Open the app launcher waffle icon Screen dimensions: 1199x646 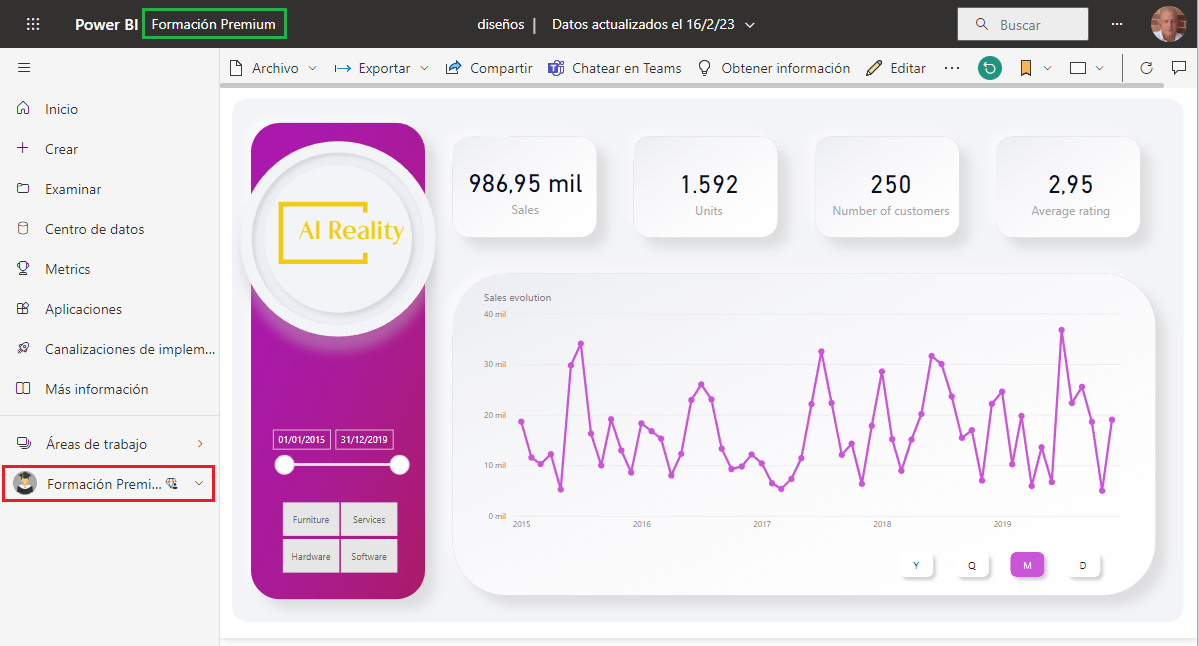(x=33, y=24)
